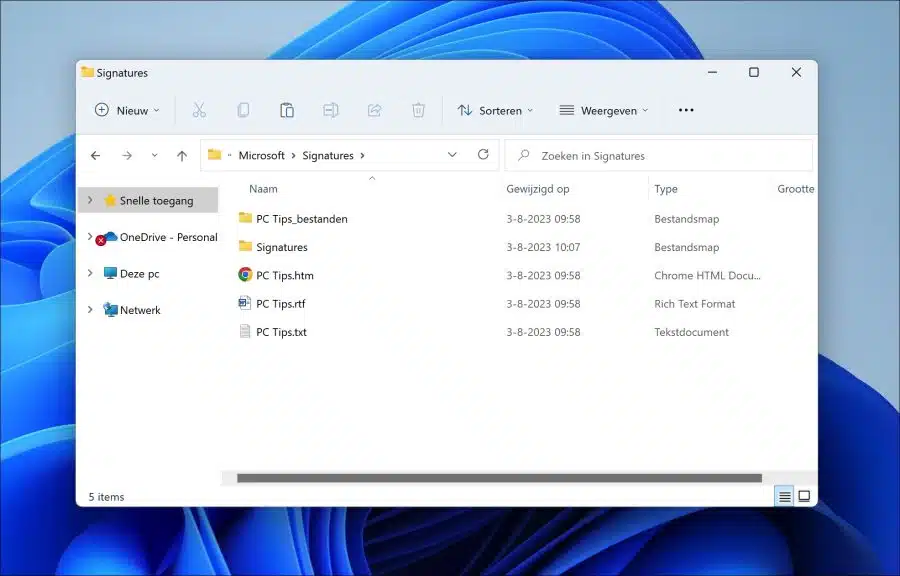Select the Signatures folder name in list
Screen dimensions: 900x576
pos(282,247)
